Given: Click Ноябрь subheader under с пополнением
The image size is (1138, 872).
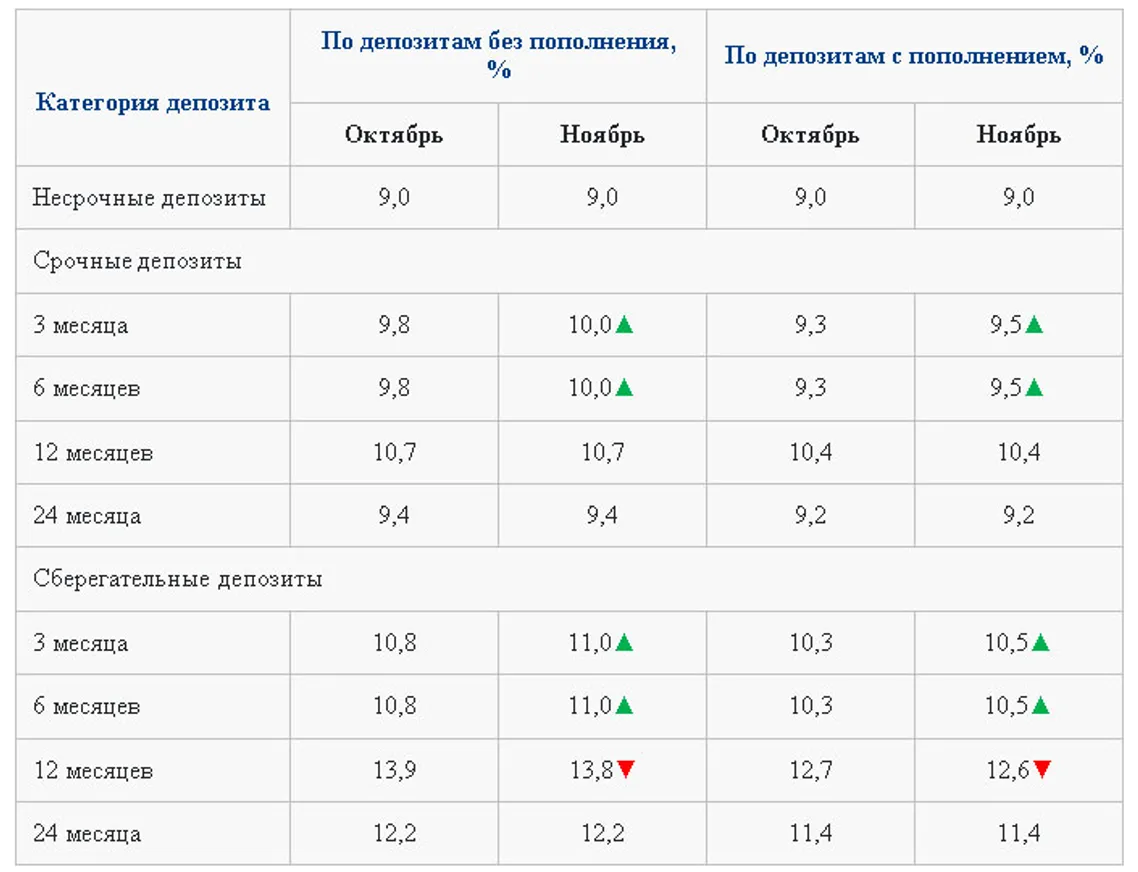Looking at the screenshot, I should point(1018,135).
